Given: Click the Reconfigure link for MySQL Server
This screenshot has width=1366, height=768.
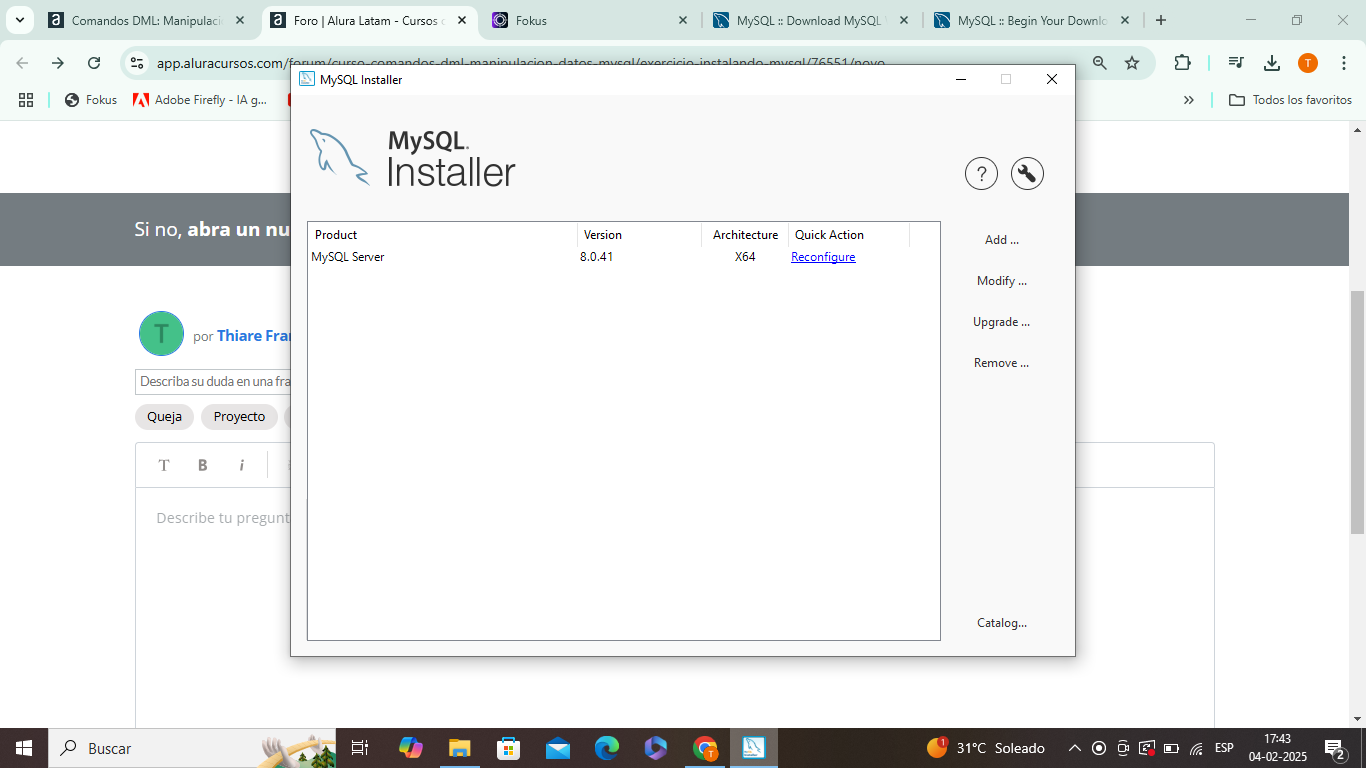Looking at the screenshot, I should point(823,257).
